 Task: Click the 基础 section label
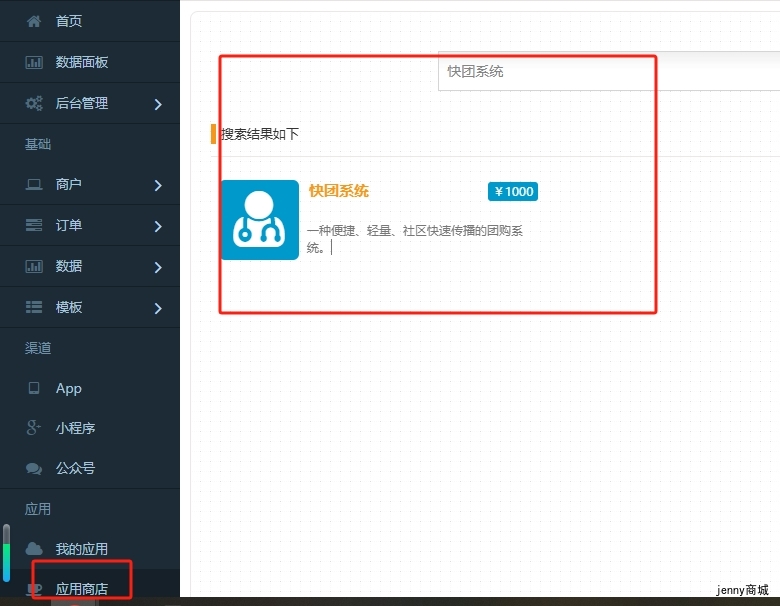[x=38, y=144]
